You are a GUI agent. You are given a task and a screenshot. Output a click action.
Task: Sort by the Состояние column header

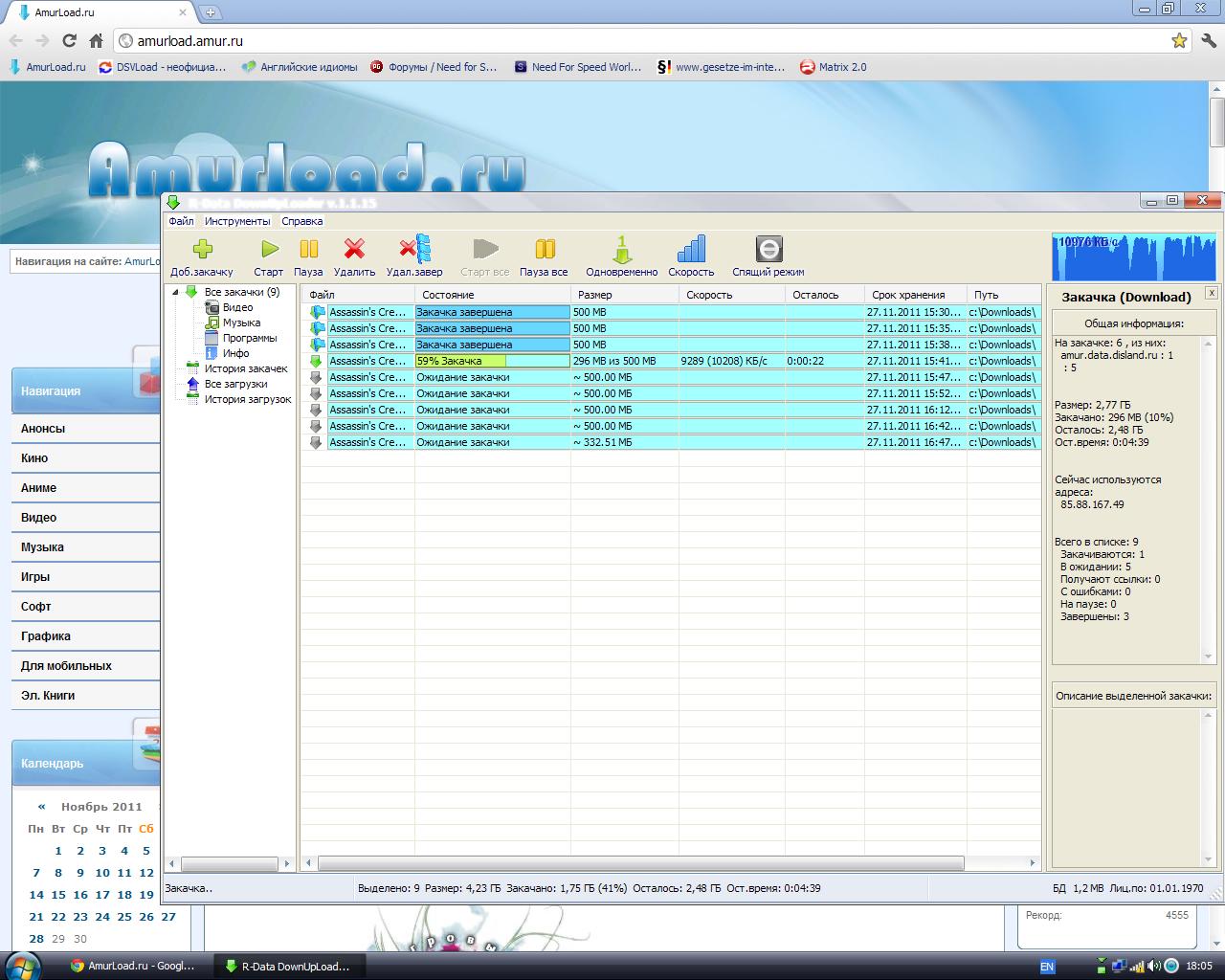tap(493, 295)
